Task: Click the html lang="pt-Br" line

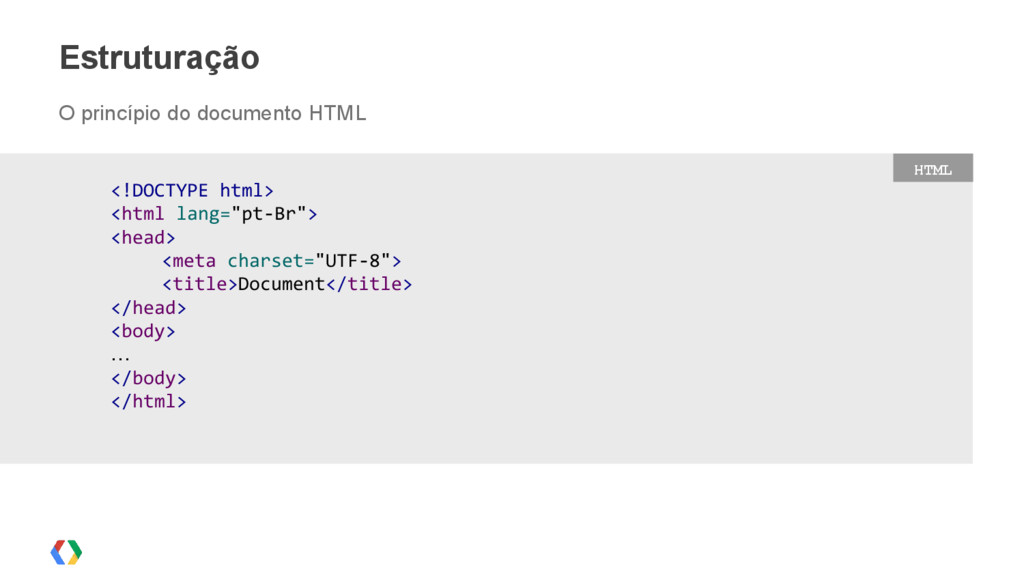Action: tap(214, 214)
